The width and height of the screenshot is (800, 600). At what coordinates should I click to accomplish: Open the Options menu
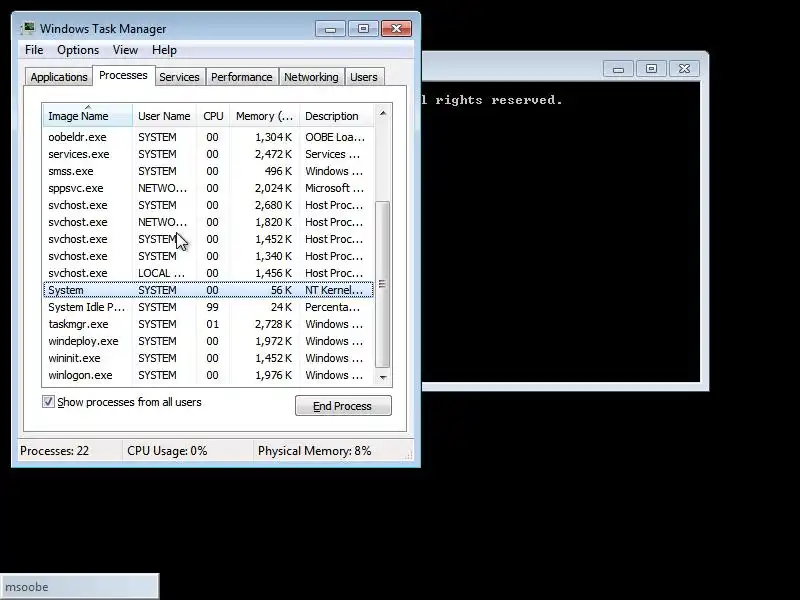[78, 50]
